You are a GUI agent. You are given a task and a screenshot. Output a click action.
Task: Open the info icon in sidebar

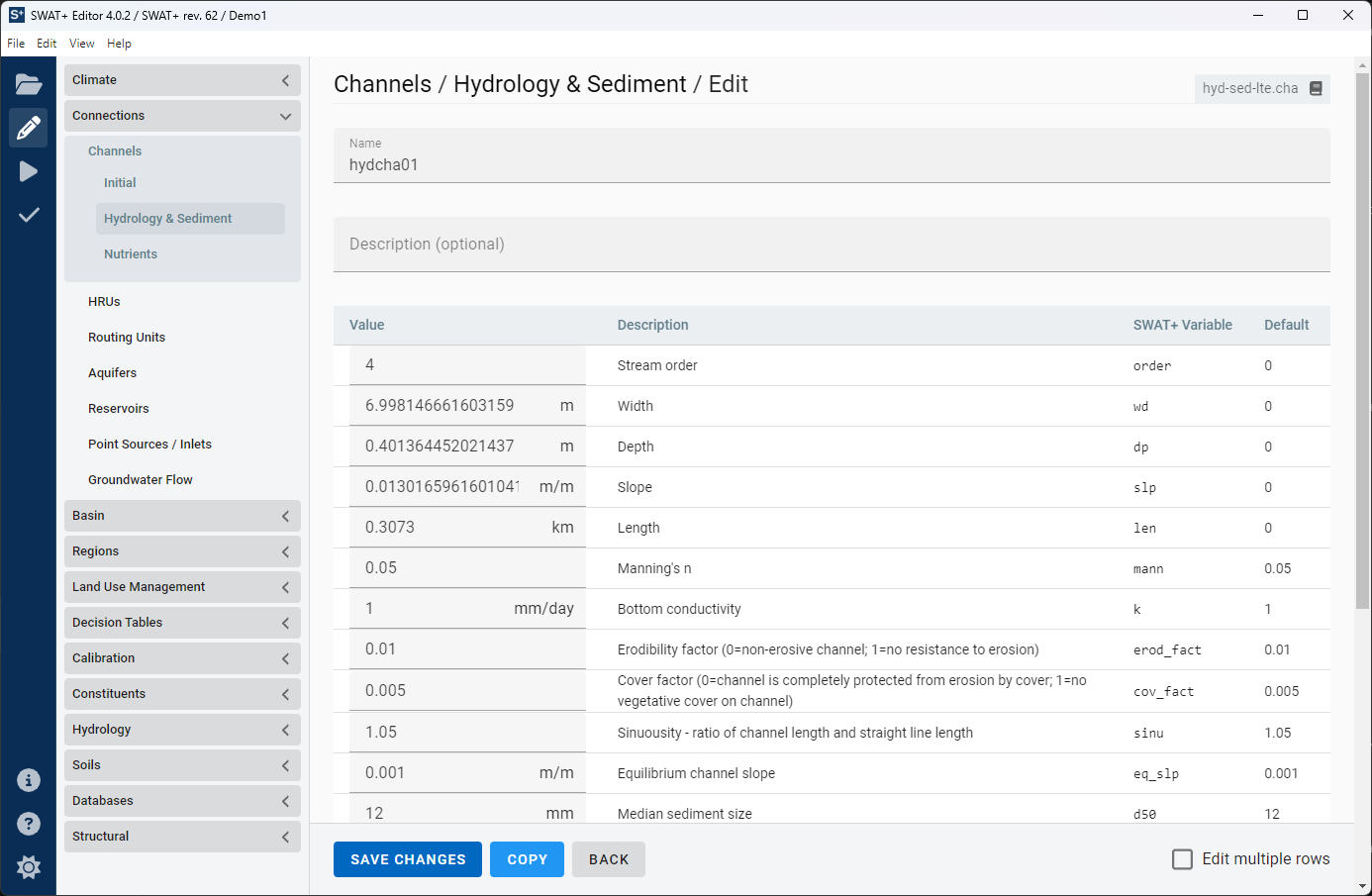tap(29, 780)
